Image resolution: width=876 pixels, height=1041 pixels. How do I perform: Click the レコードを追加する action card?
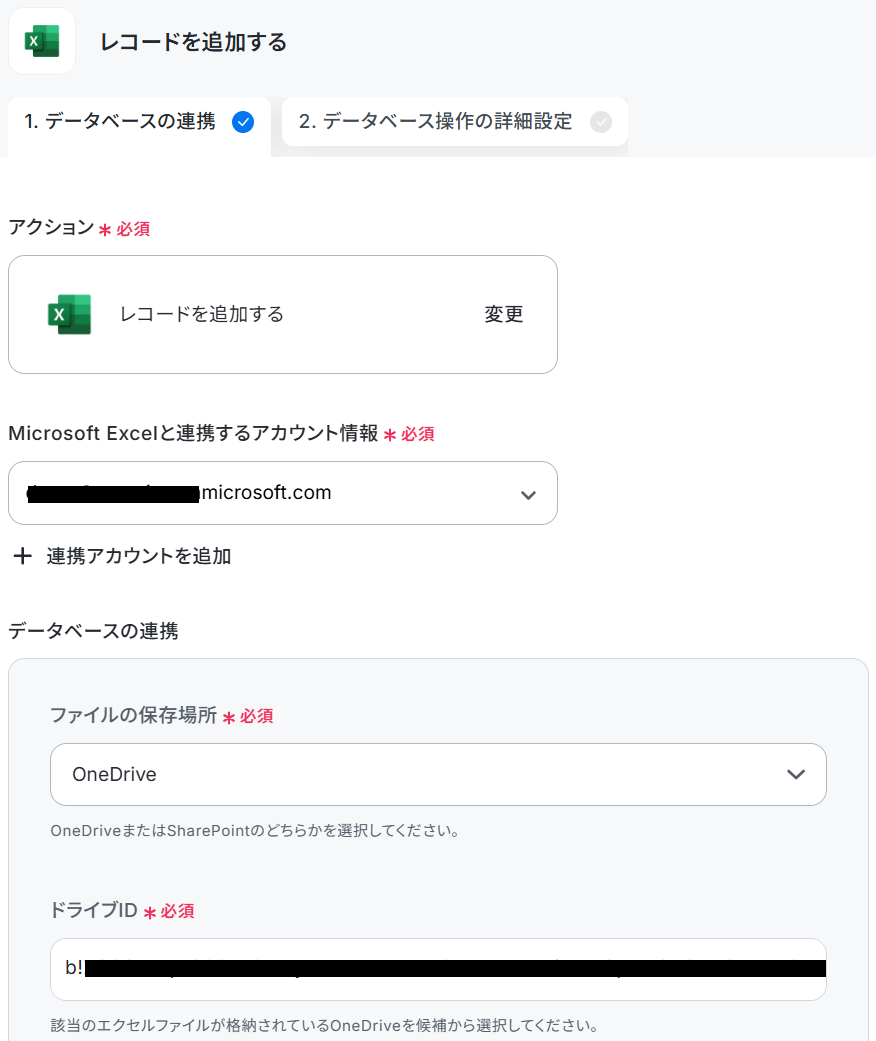click(x=283, y=315)
